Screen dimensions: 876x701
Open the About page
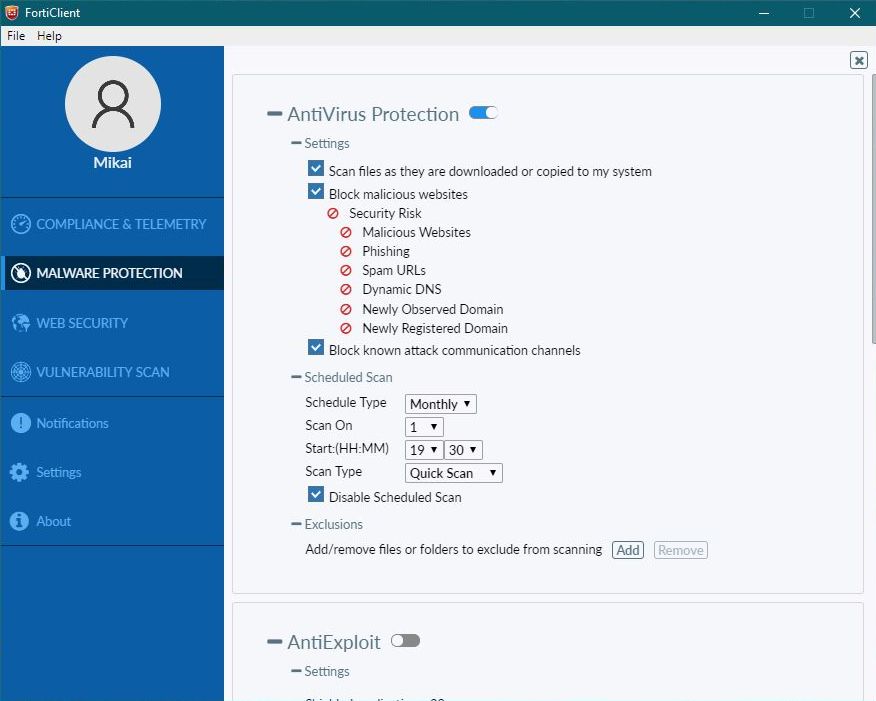click(x=112, y=521)
